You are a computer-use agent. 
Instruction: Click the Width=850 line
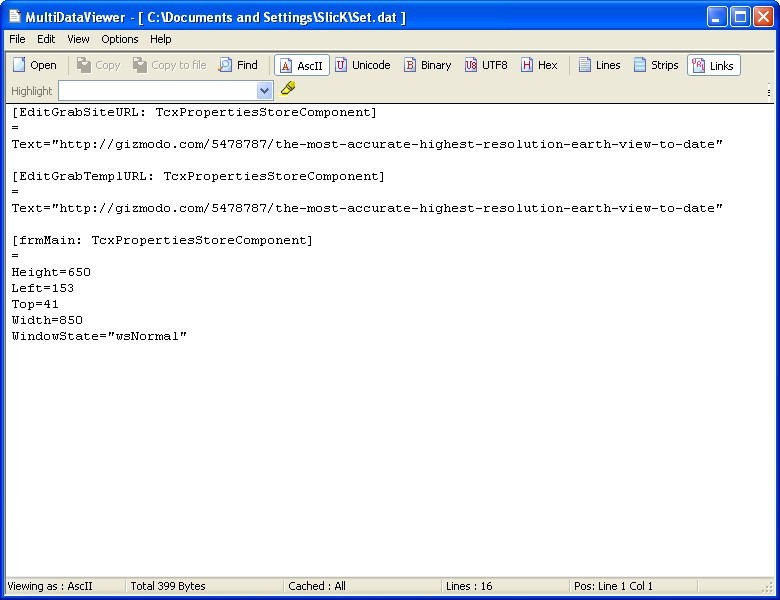47,320
